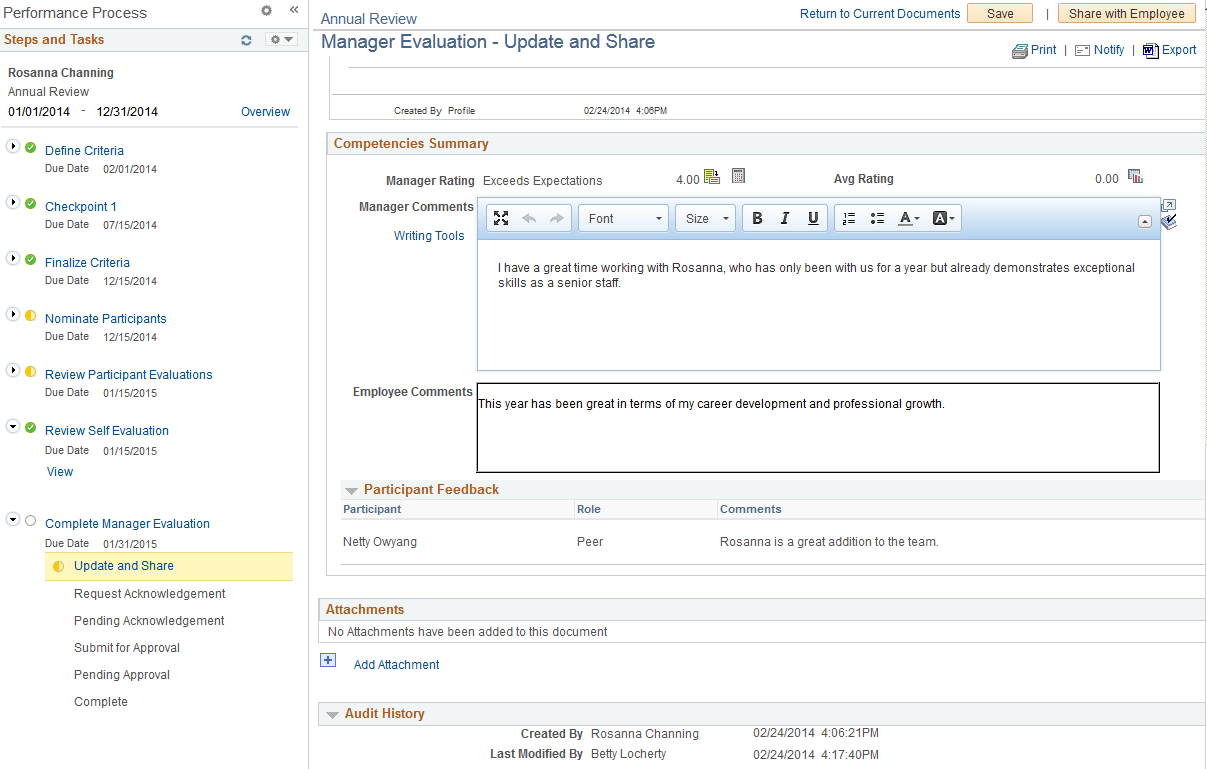Open the Notify link

(x=1109, y=50)
